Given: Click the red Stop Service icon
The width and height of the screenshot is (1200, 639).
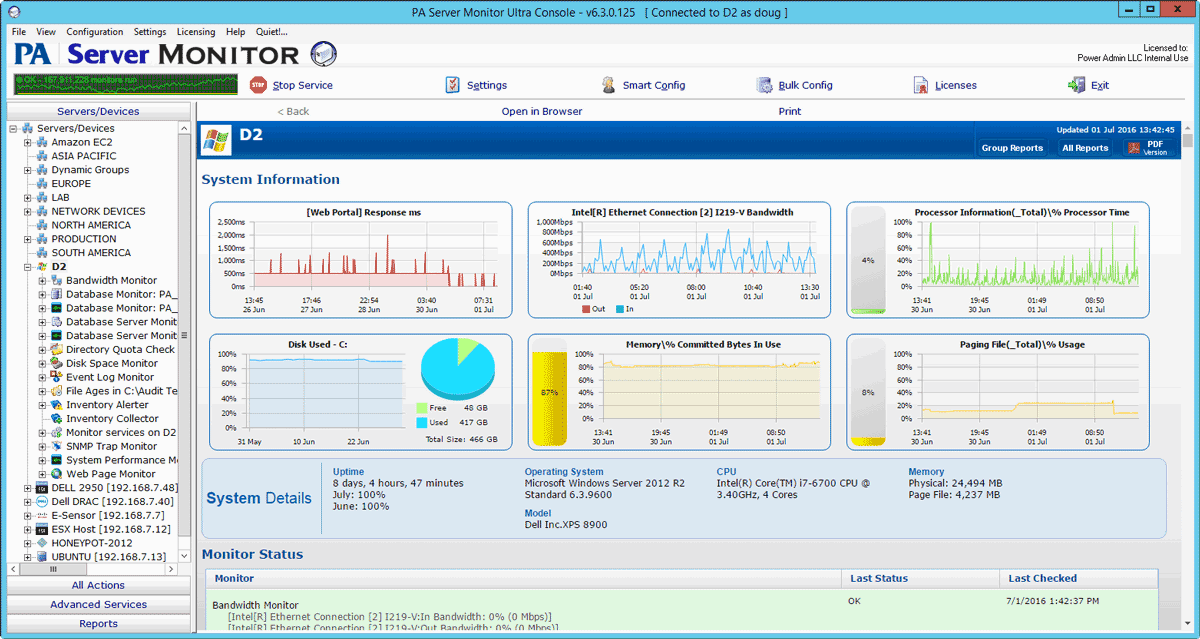Looking at the screenshot, I should tap(258, 85).
